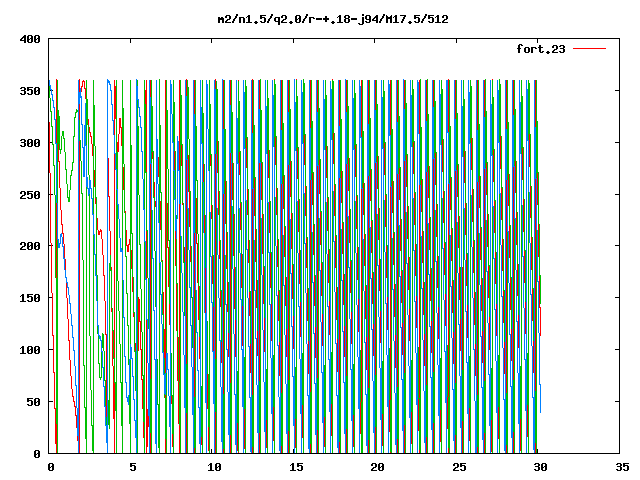640x480 pixels.
Task: Click y-axis label 200
Action: click(x=30, y=246)
